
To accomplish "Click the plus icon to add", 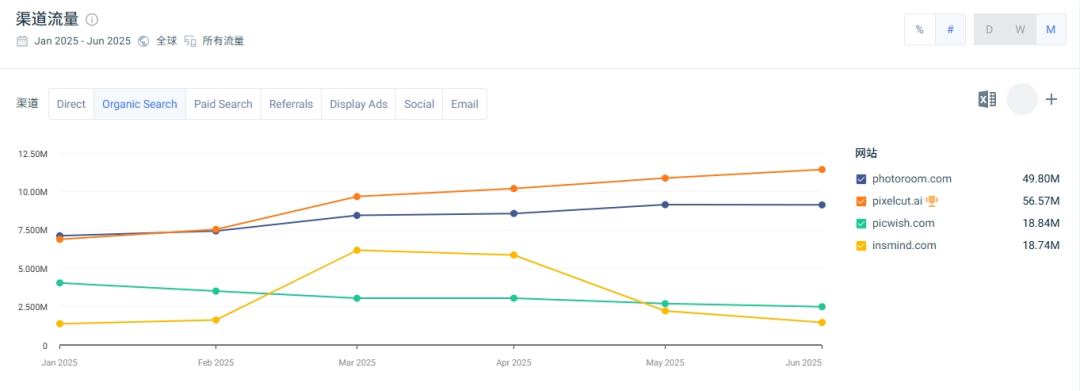I will [1051, 99].
